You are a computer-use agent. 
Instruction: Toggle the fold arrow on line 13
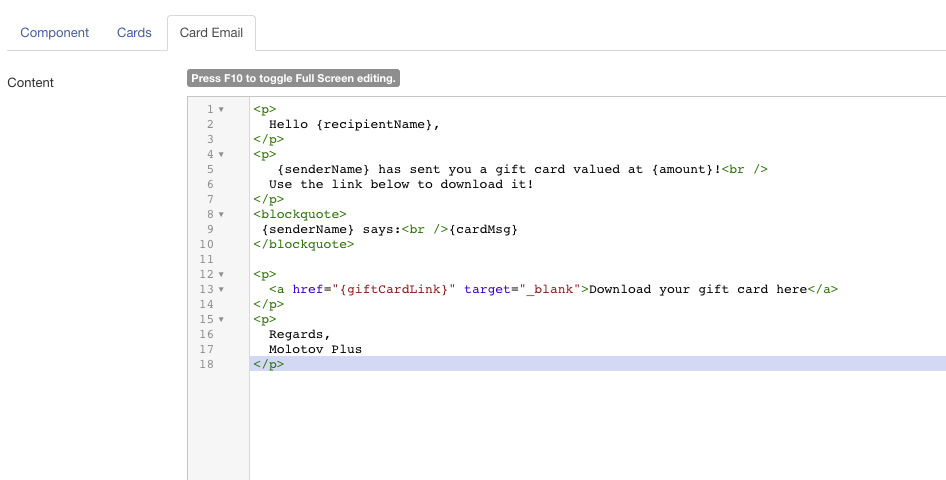coord(221,290)
